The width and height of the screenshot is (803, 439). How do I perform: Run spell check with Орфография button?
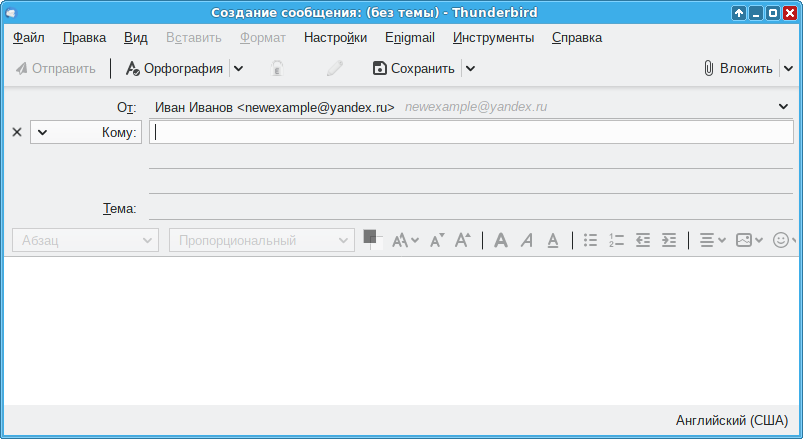tap(174, 69)
